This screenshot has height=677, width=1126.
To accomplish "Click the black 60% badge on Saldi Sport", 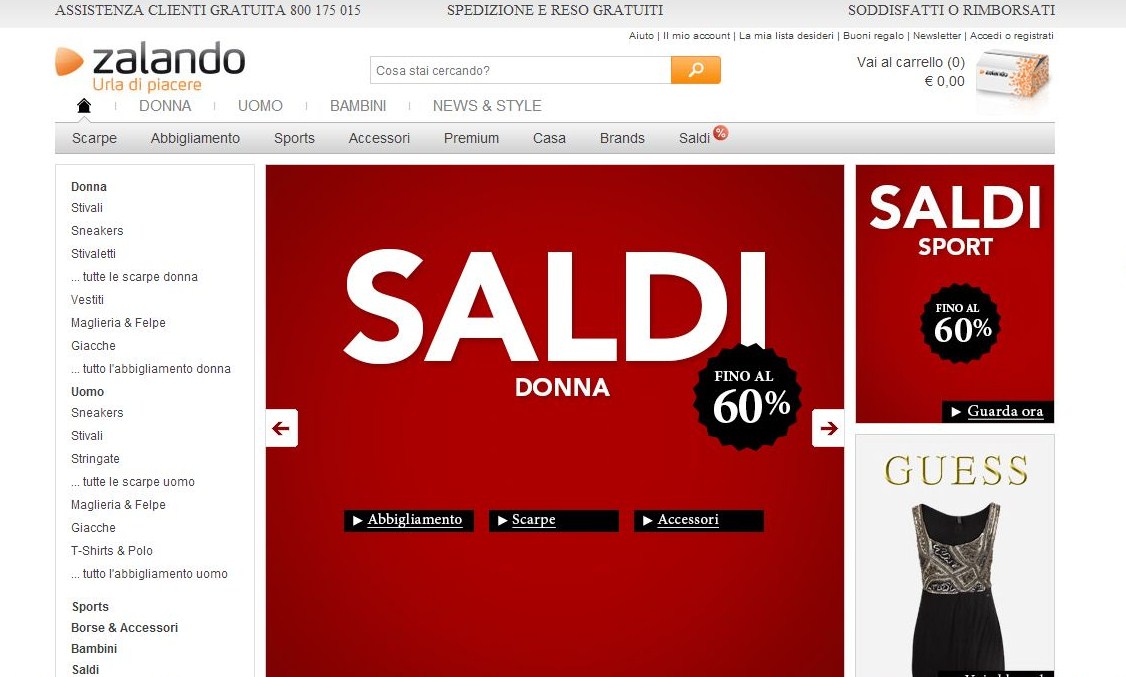I will 960,323.
